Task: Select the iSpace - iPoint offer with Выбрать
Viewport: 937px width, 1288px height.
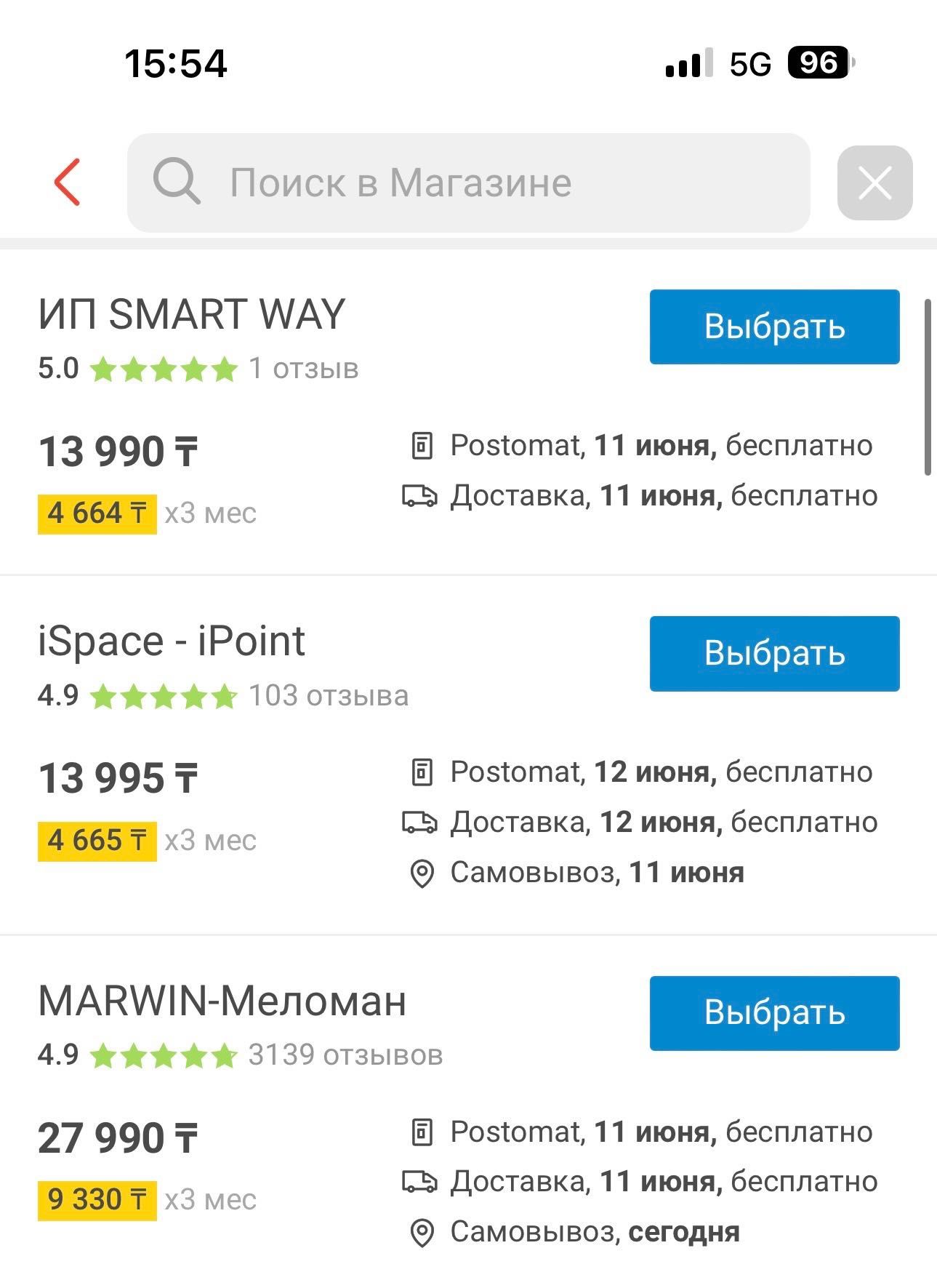Action: (774, 653)
